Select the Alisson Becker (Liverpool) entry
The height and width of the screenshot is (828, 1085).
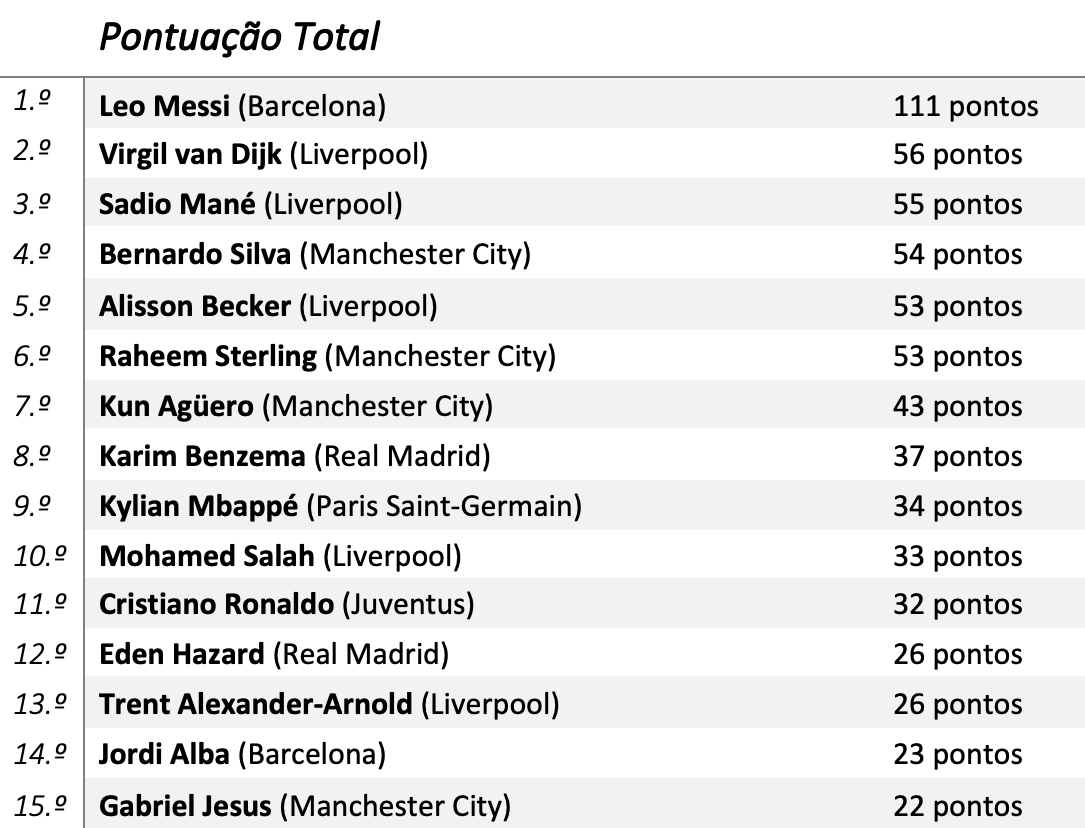click(268, 305)
